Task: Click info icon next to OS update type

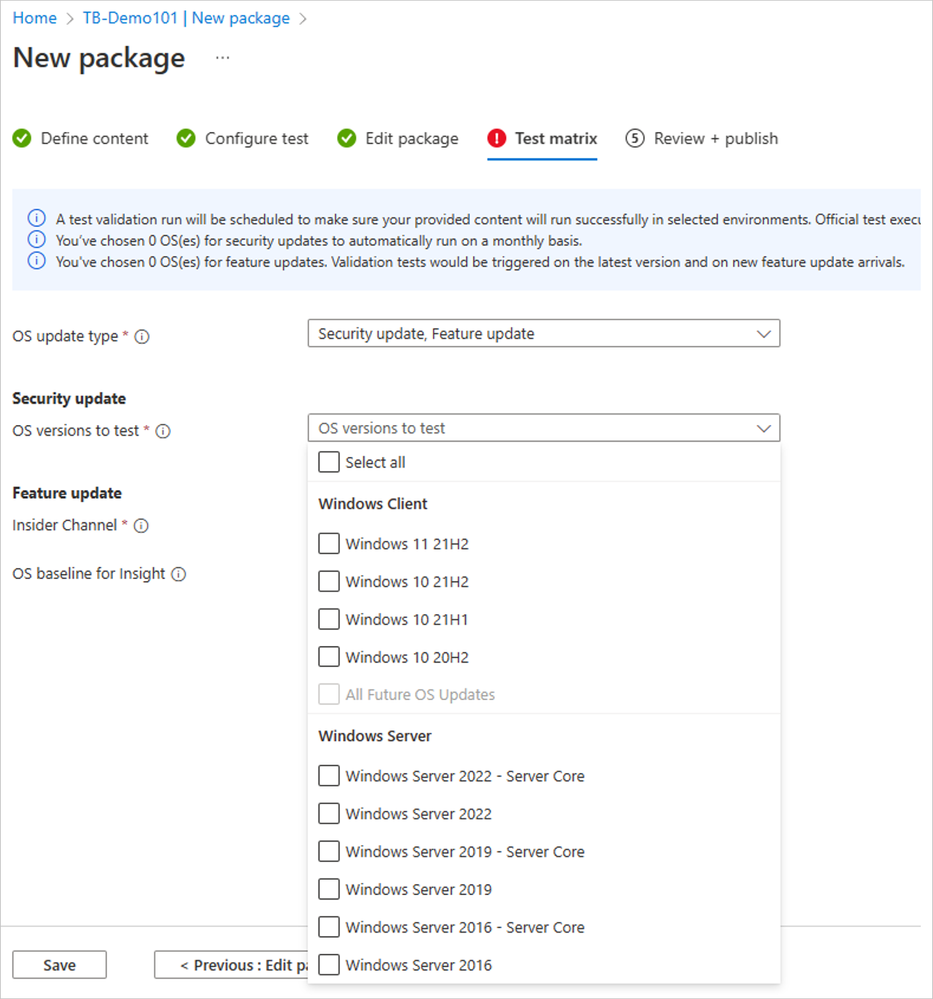Action: (x=142, y=337)
